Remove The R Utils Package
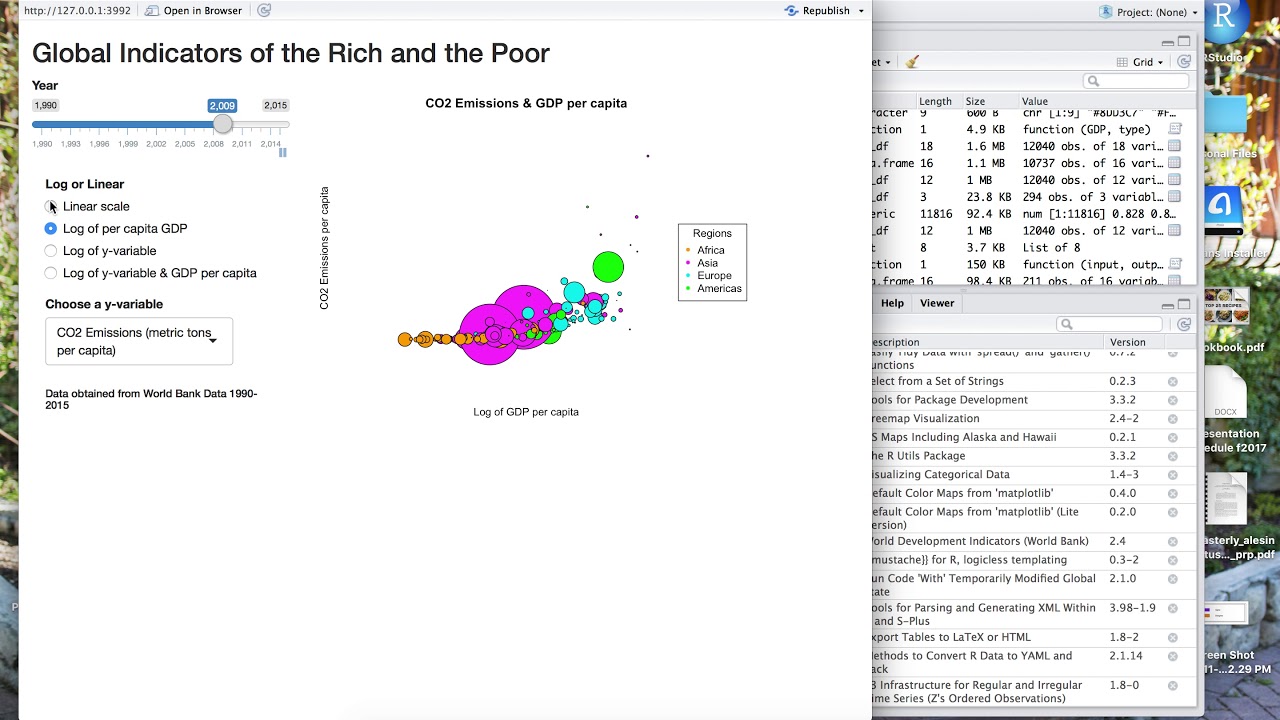 pyautogui.click(x=1173, y=456)
